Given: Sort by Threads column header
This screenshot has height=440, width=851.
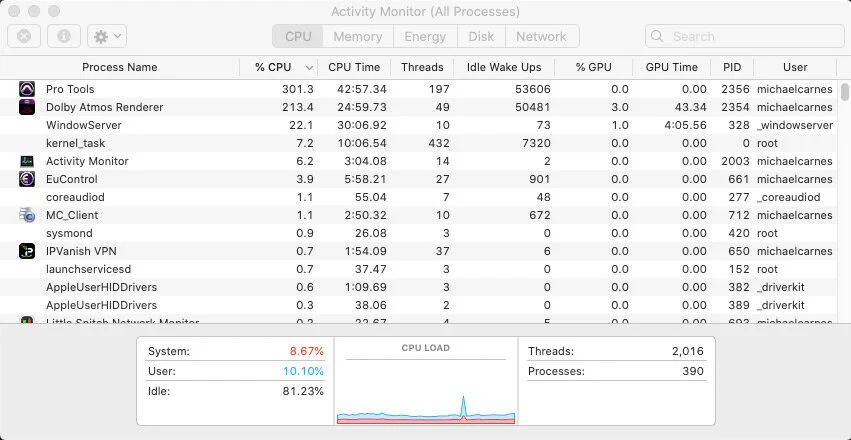Looking at the screenshot, I should coord(422,67).
